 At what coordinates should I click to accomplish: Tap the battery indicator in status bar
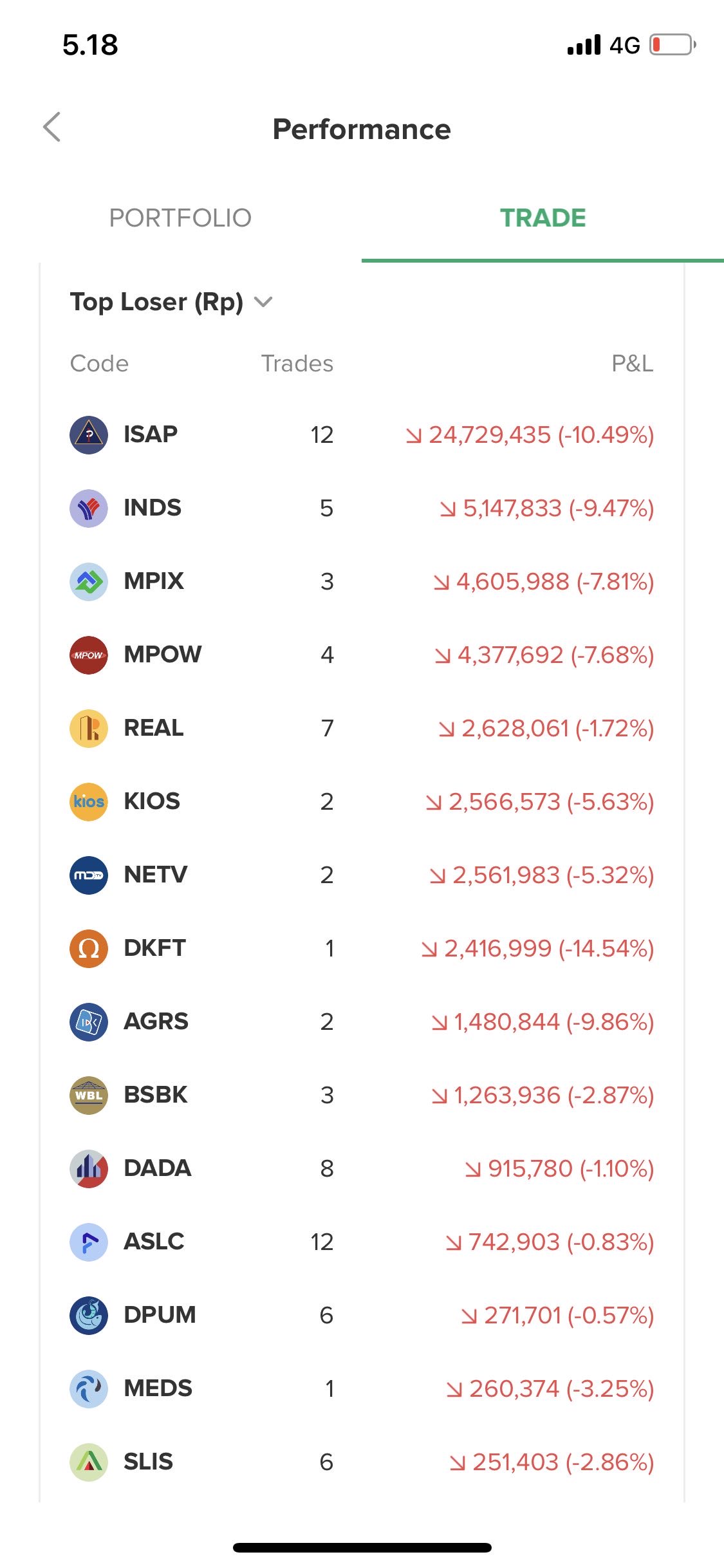tap(672, 45)
